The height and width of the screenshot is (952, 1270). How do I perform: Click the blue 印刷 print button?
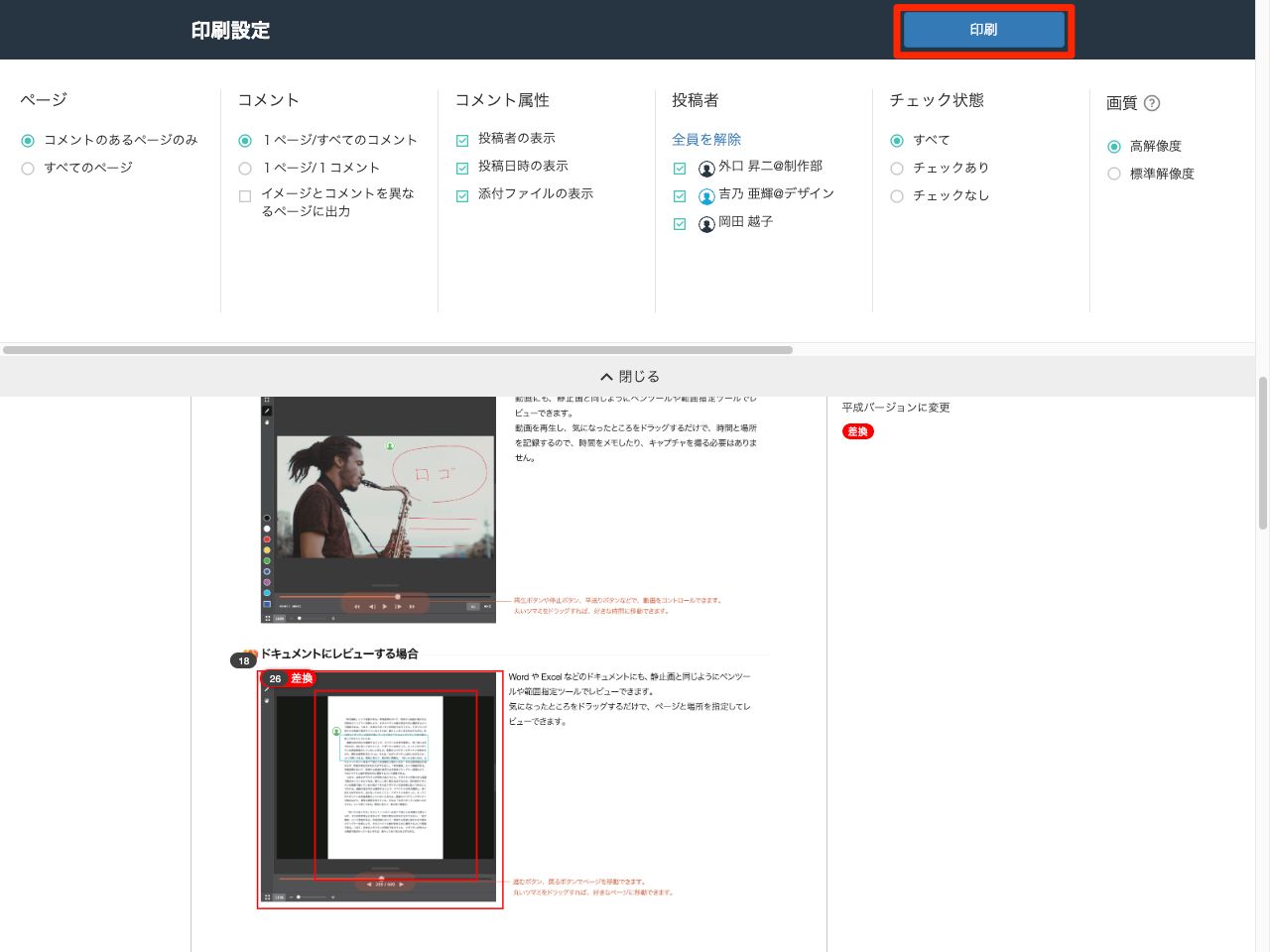coord(983,30)
